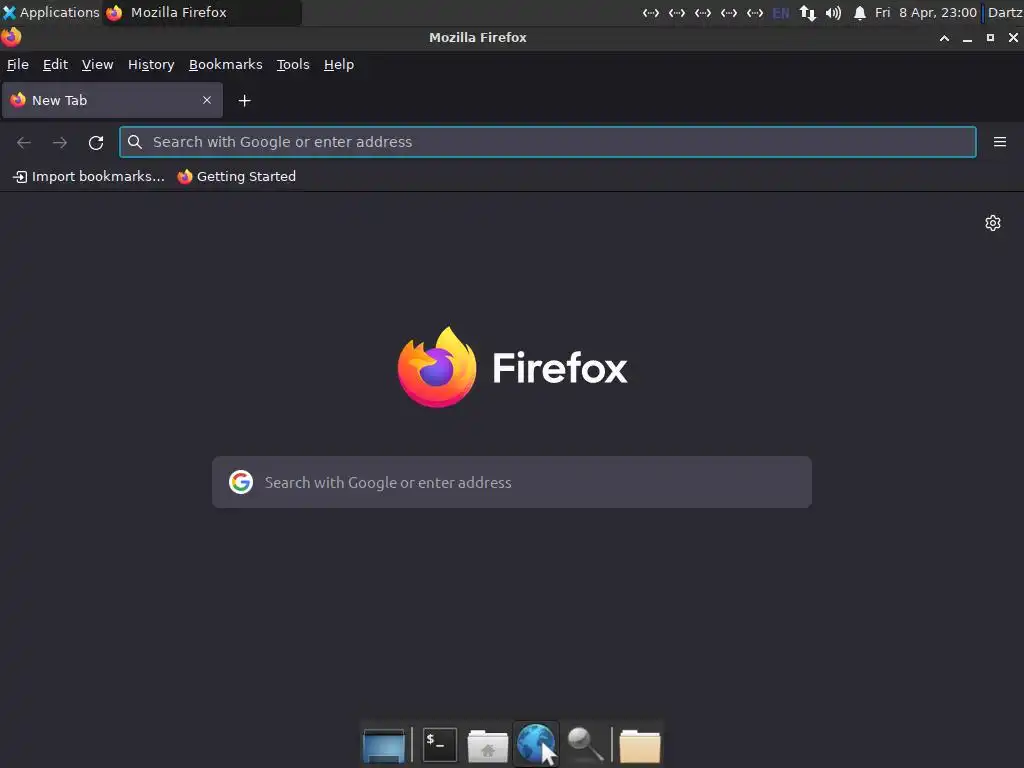Open the volume control in system tray

click(x=833, y=12)
